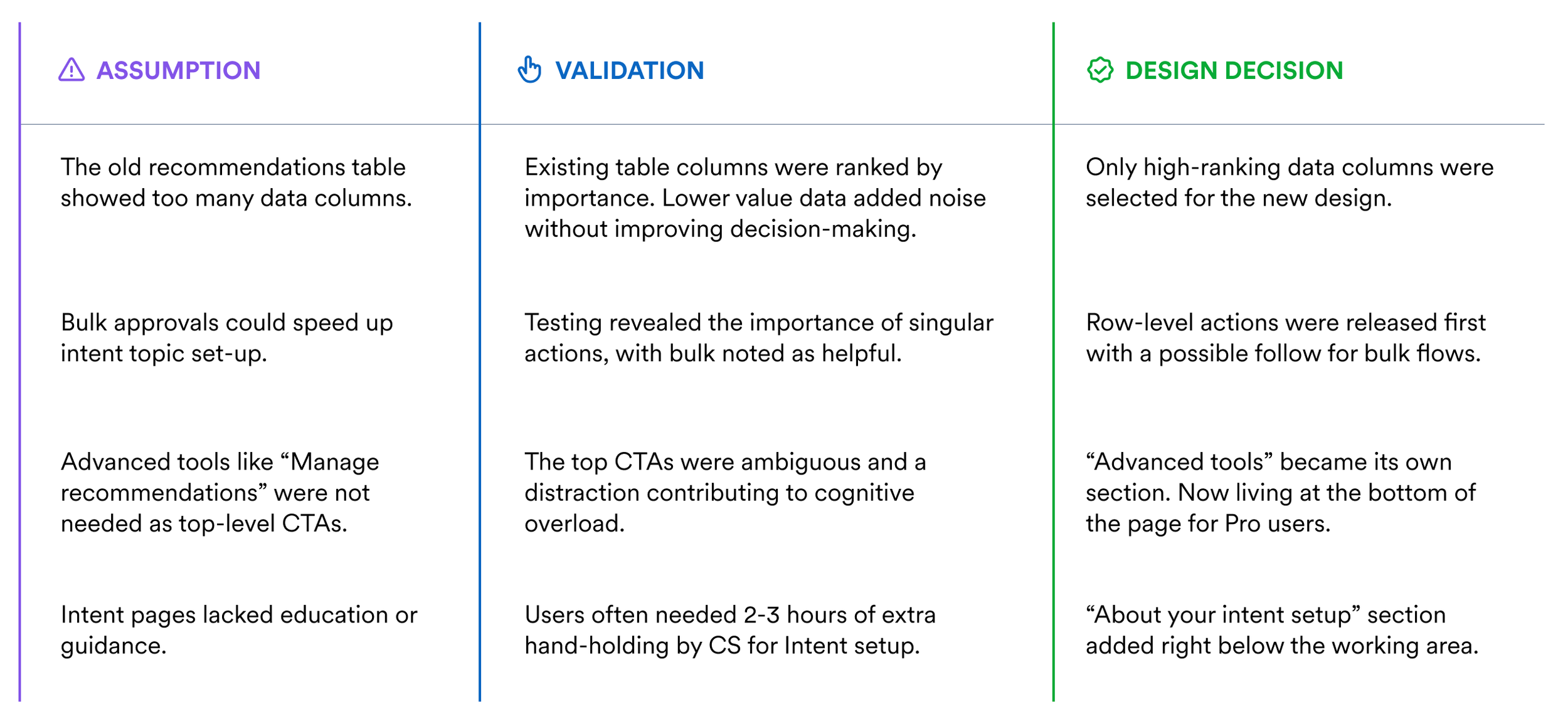
Task: Click text about old recommendations table columns
Action: [236, 182]
